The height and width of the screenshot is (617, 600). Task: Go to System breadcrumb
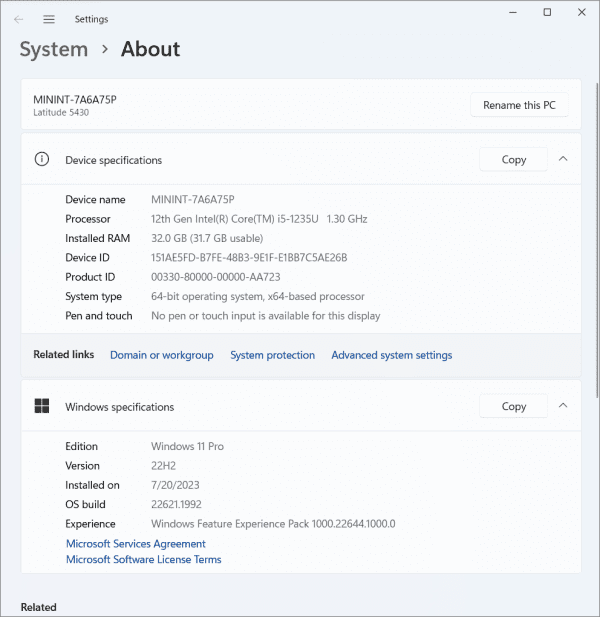click(54, 50)
